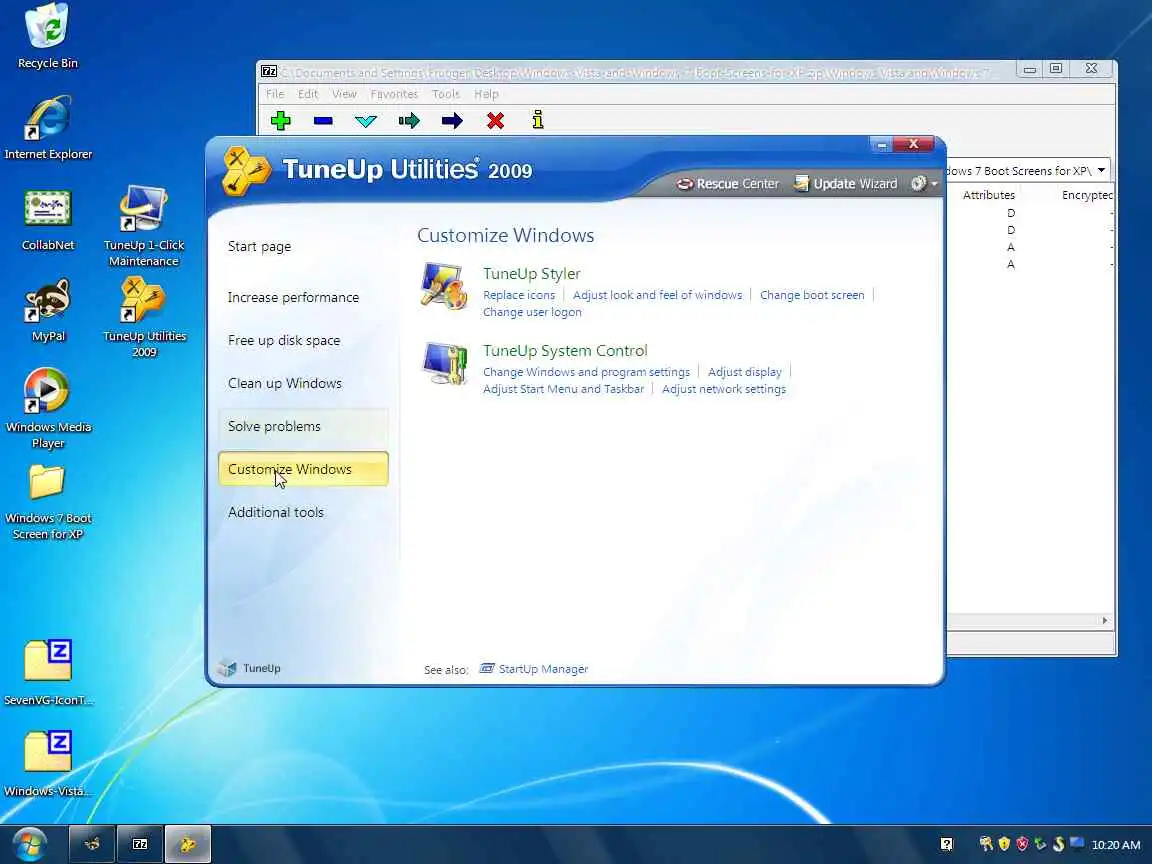Open the 7-Zip path combo box dropdown
Image resolution: width=1152 pixels, height=864 pixels.
[1101, 170]
